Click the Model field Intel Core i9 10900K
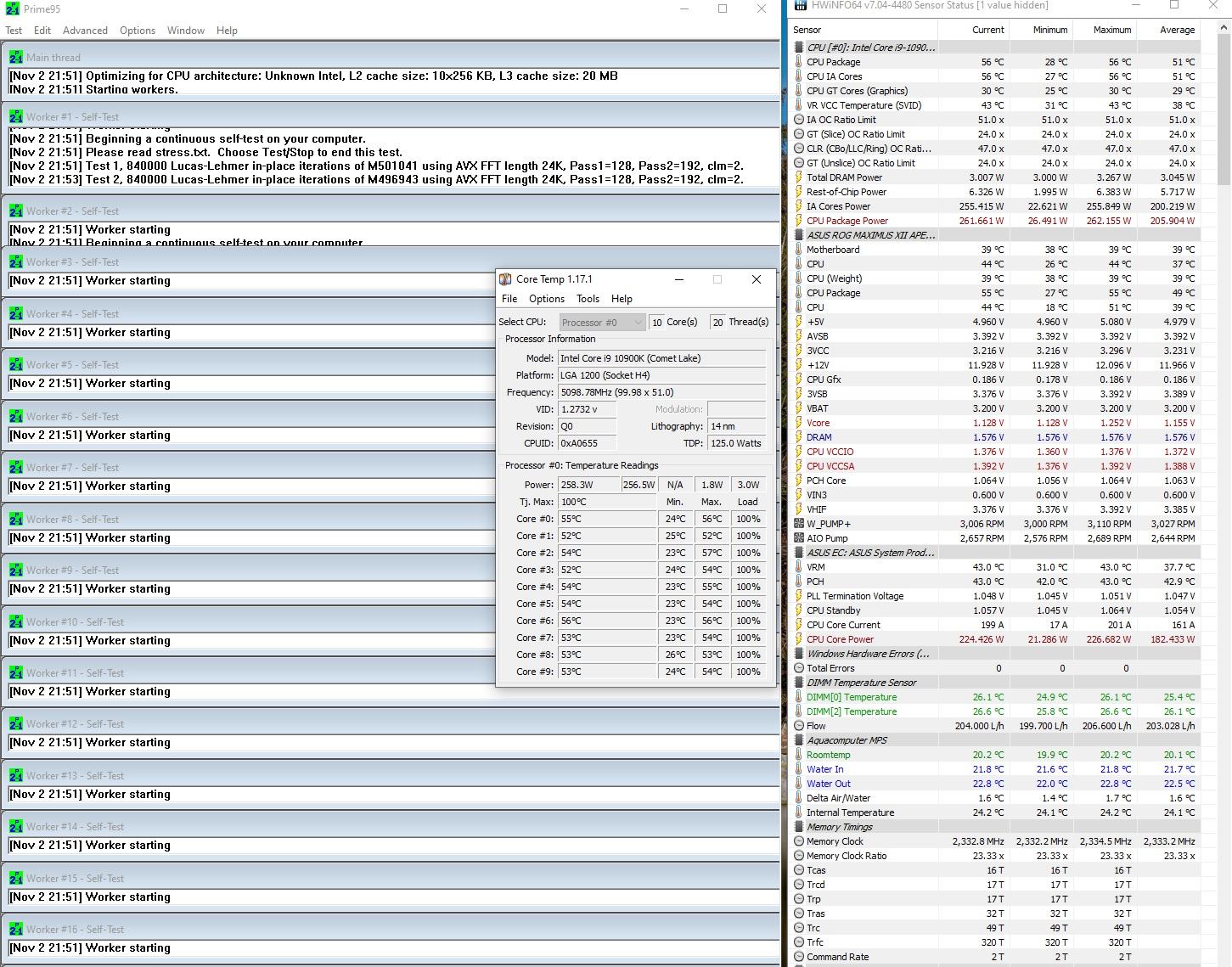The image size is (1232, 967). click(x=661, y=358)
